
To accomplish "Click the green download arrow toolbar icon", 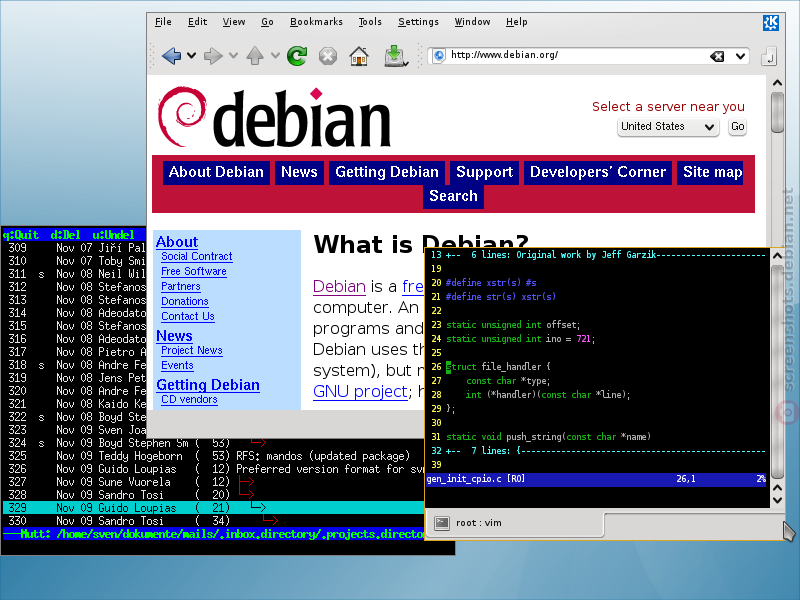I will (395, 56).
